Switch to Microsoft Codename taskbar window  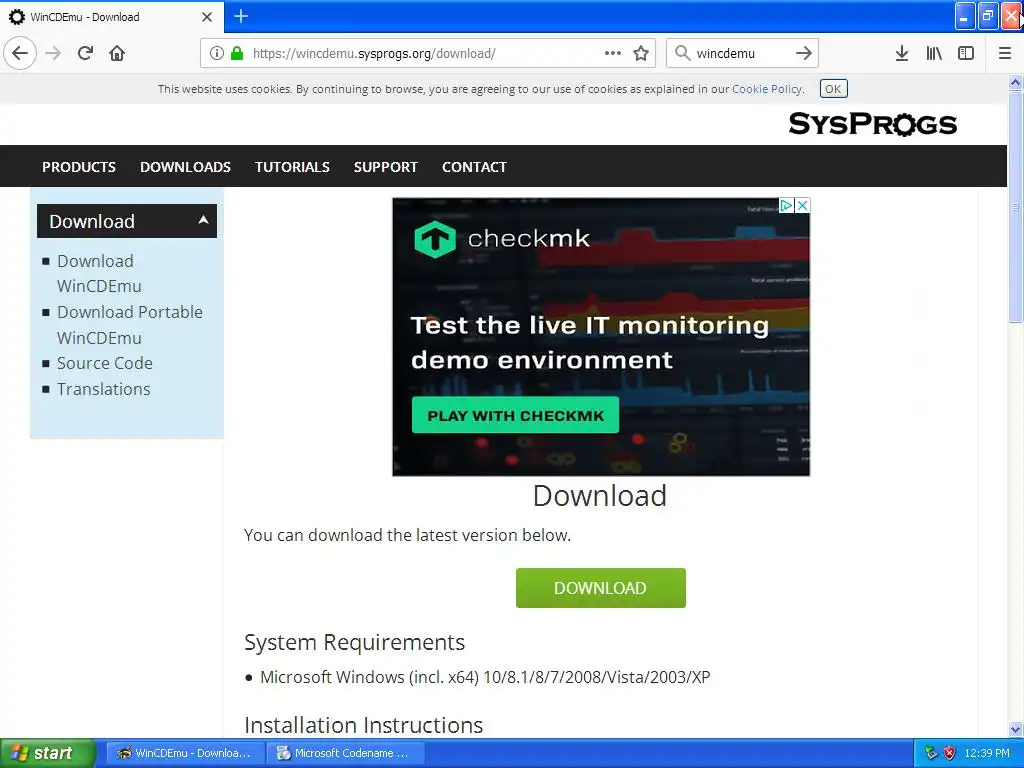[x=345, y=753]
